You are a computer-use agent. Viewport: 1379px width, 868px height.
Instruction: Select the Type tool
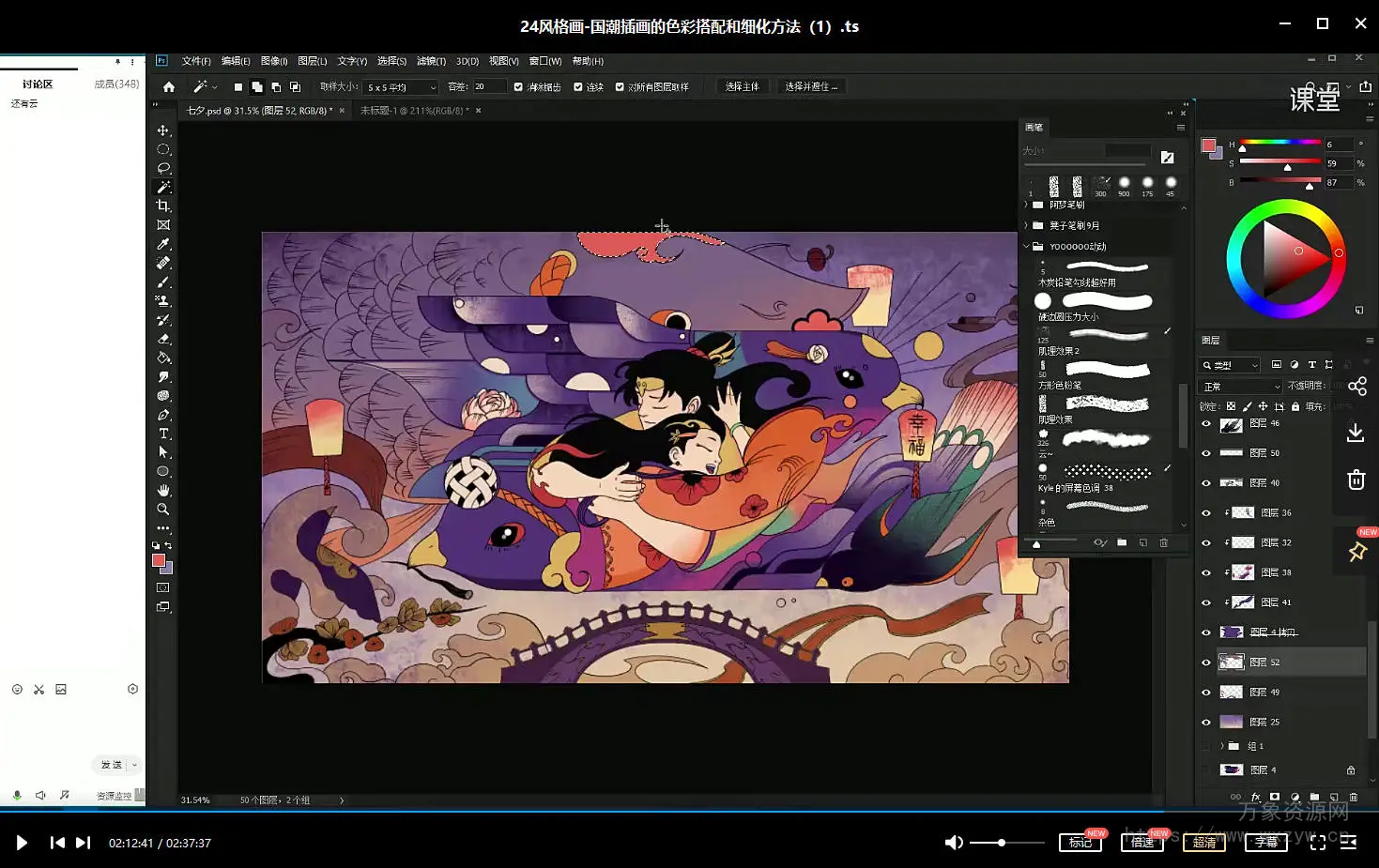pyautogui.click(x=163, y=434)
